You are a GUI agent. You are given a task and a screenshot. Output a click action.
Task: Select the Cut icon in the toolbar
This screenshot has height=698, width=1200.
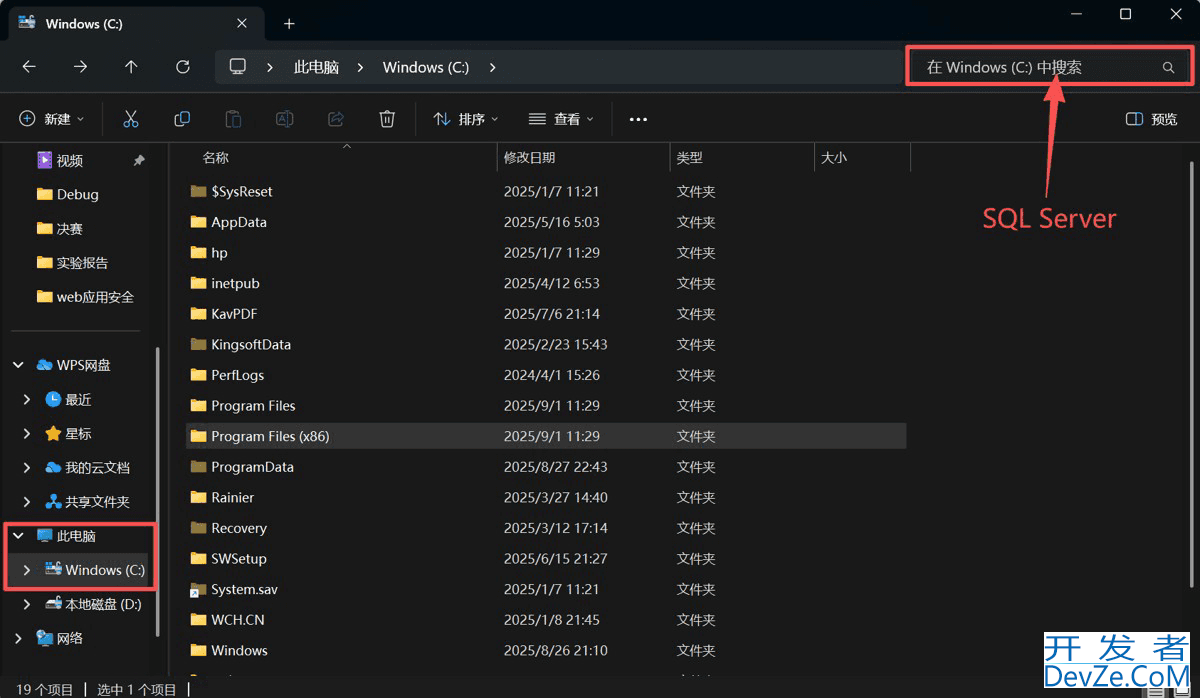(131, 118)
